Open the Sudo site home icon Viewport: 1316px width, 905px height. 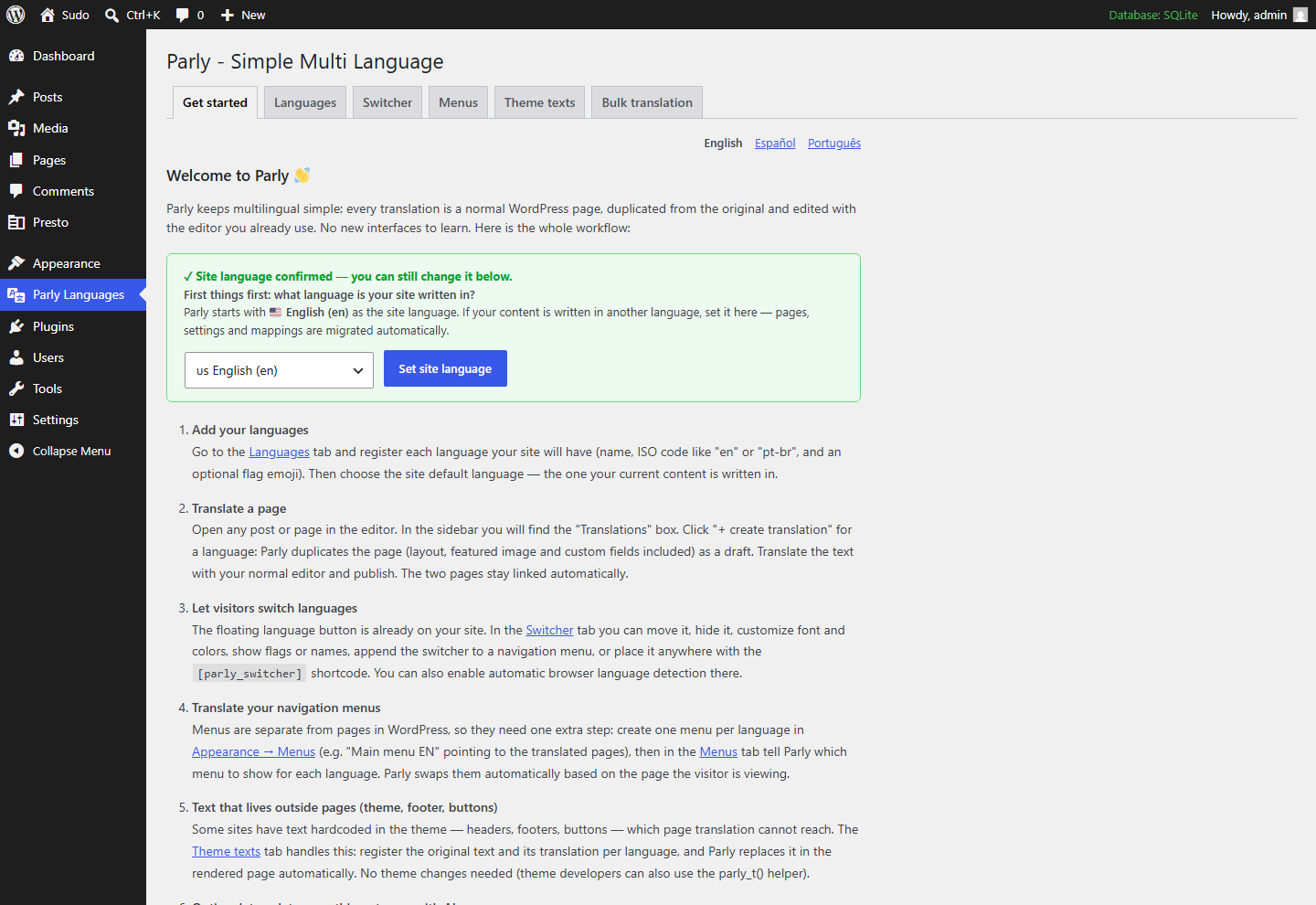tap(48, 15)
